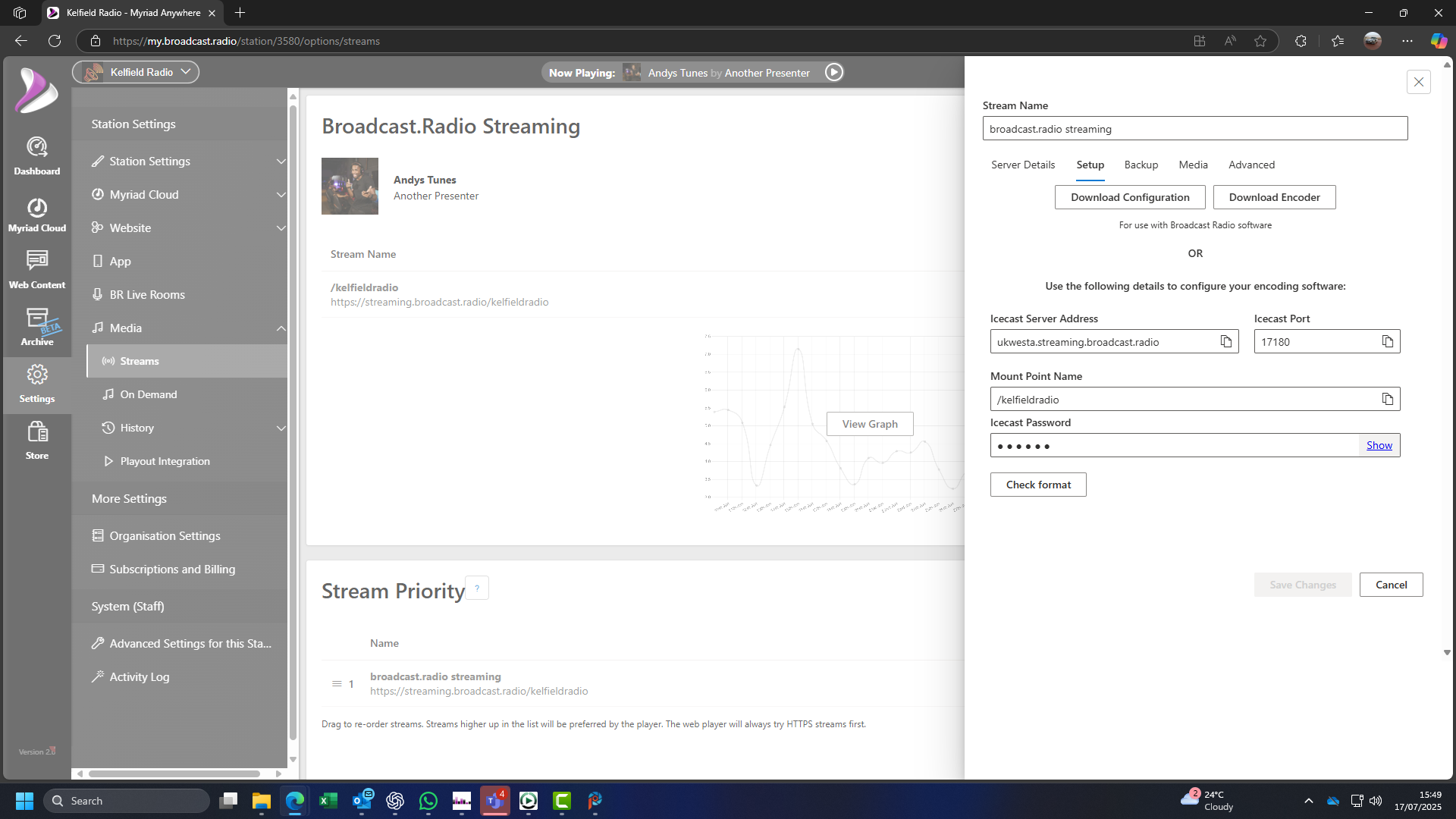Image resolution: width=1456 pixels, height=819 pixels.
Task: Show the Icecast password
Action: coord(1379,445)
